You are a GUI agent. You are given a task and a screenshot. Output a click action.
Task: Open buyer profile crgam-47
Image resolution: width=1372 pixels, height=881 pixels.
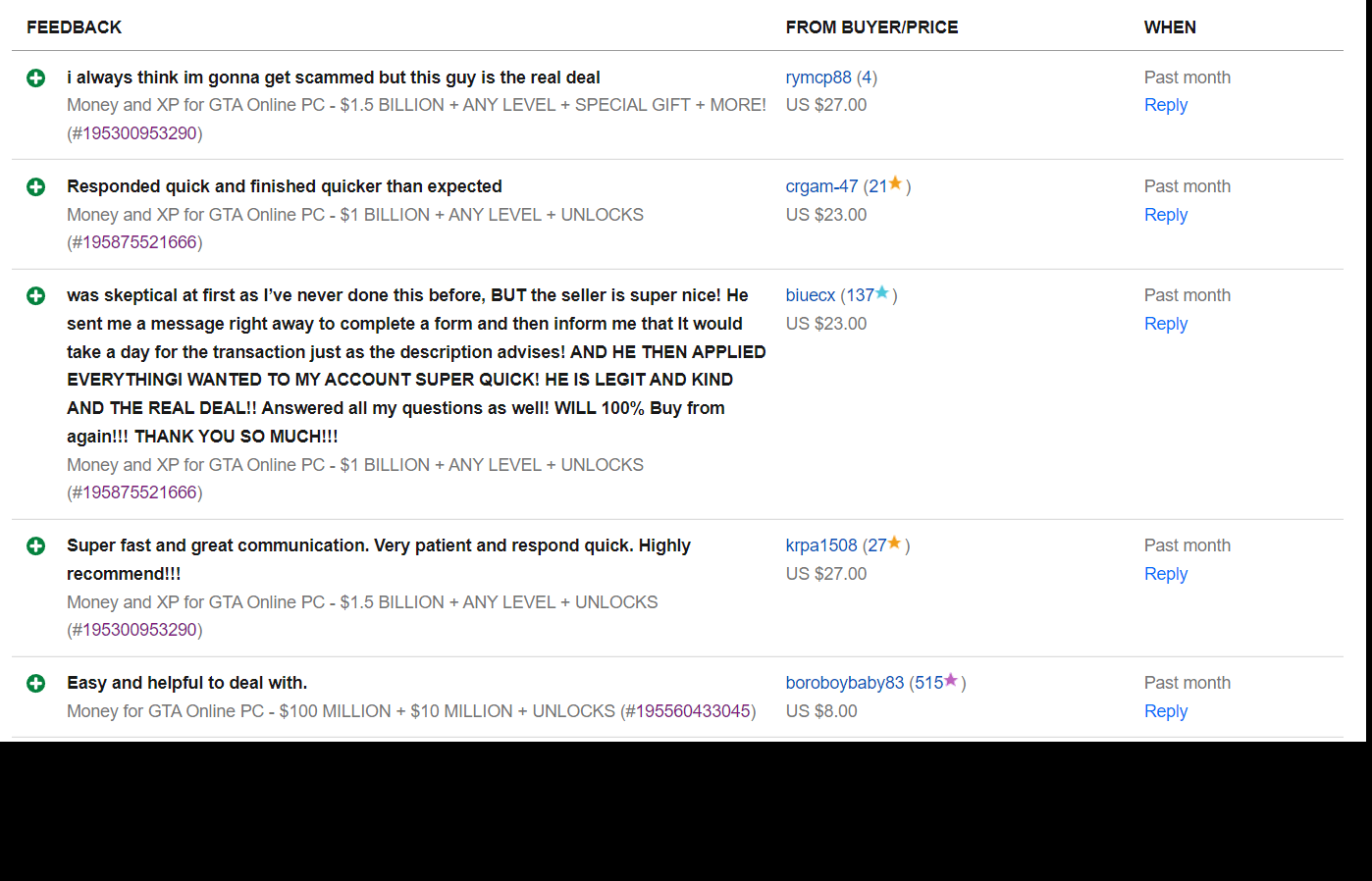[x=821, y=186]
